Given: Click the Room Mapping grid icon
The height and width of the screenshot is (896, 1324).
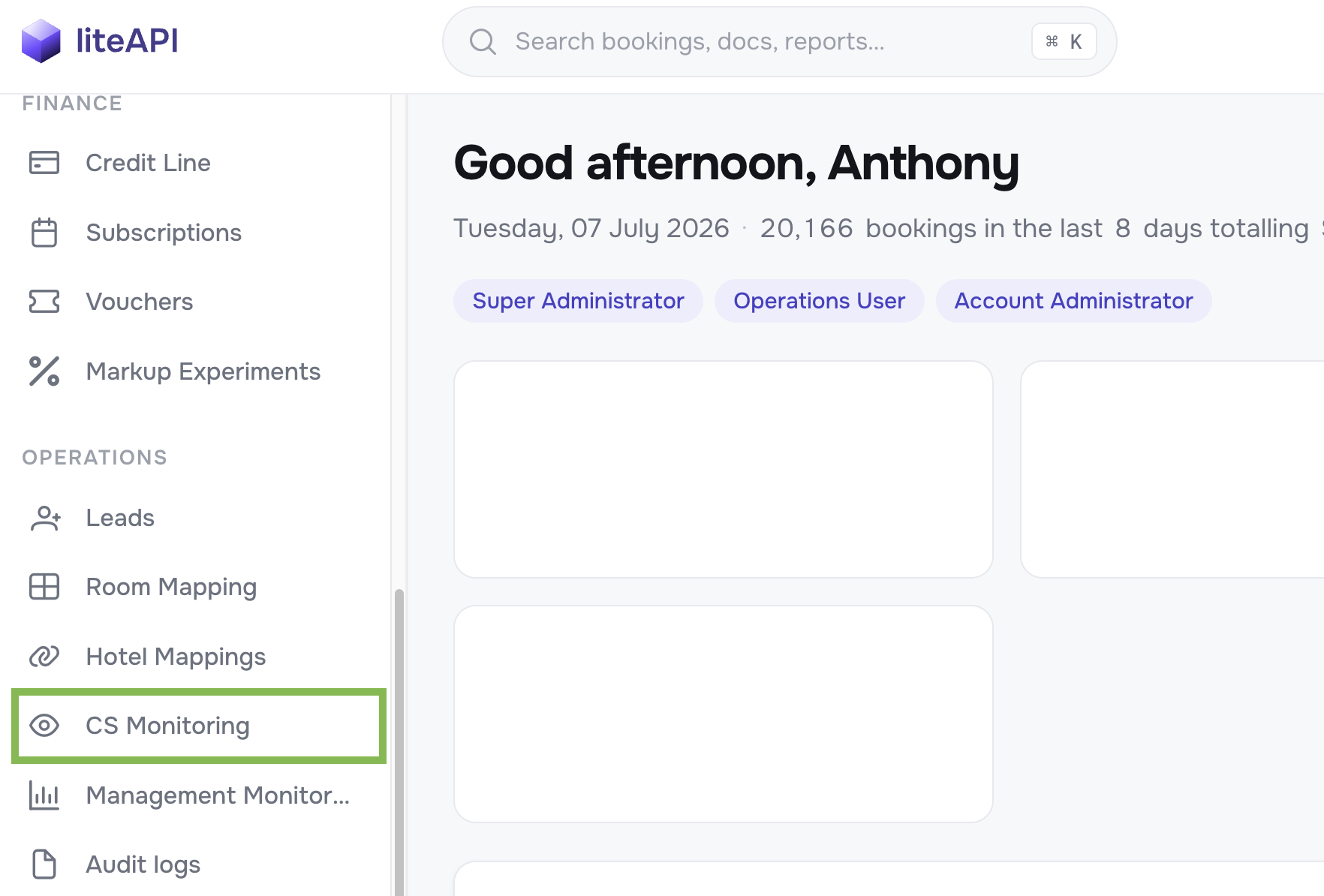Looking at the screenshot, I should 44,587.
